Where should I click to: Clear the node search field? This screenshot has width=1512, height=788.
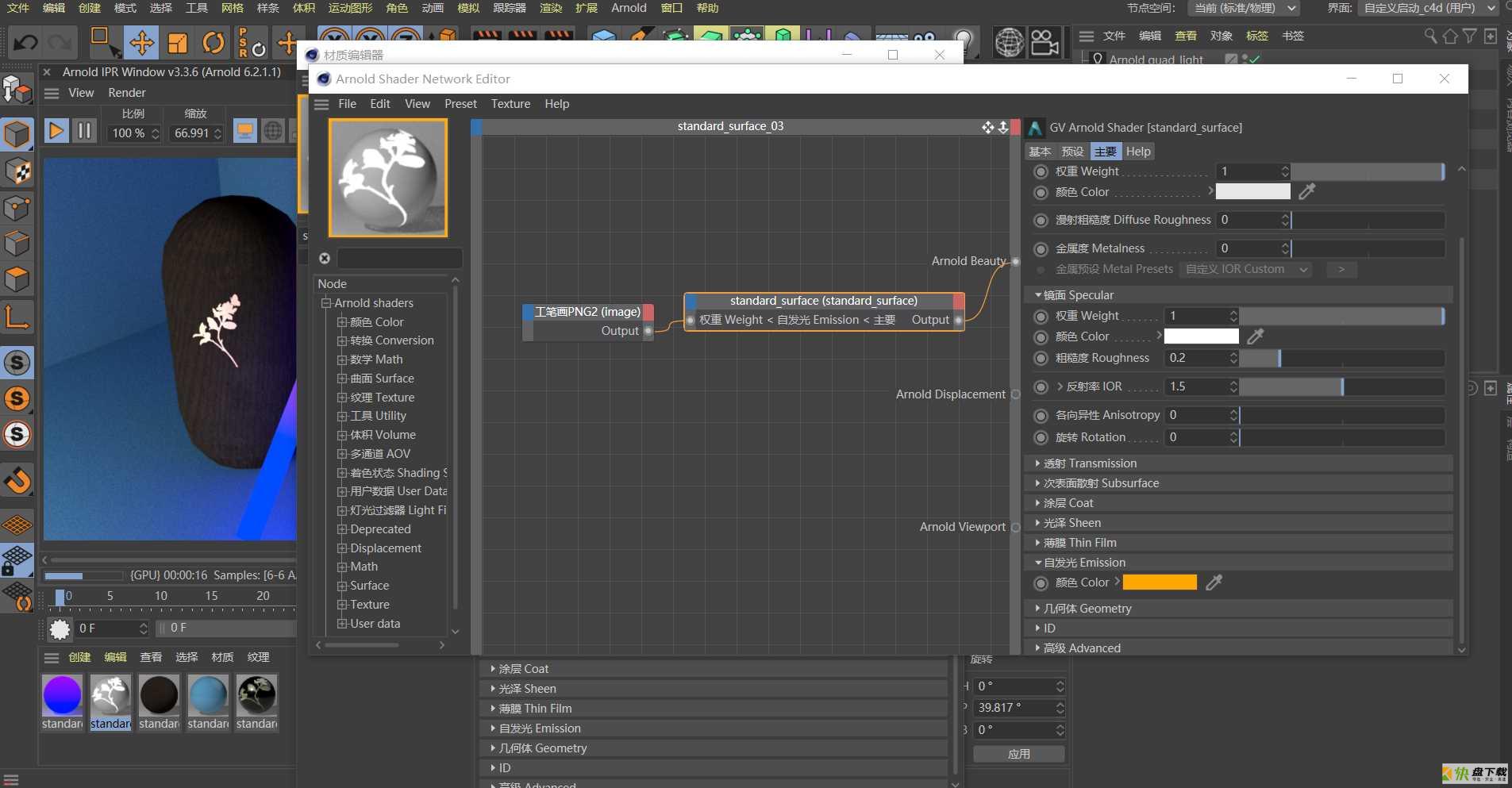click(325, 258)
